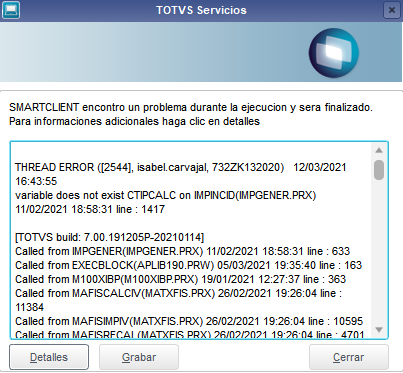The image size is (403, 373).
Task: Click the scroll up arrow in error log
Action: [379, 150]
